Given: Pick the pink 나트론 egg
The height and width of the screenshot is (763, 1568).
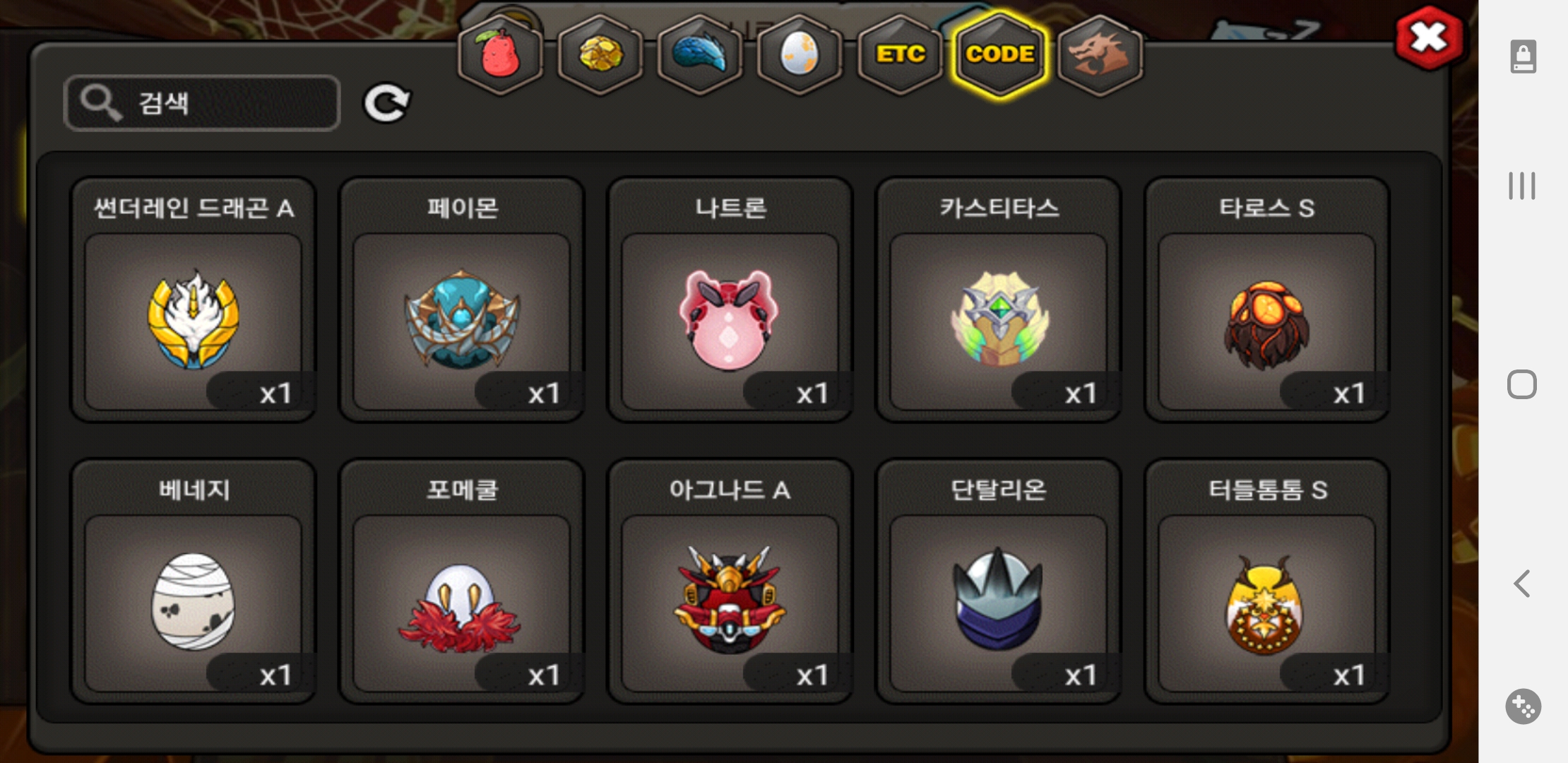Looking at the screenshot, I should pyautogui.click(x=730, y=300).
